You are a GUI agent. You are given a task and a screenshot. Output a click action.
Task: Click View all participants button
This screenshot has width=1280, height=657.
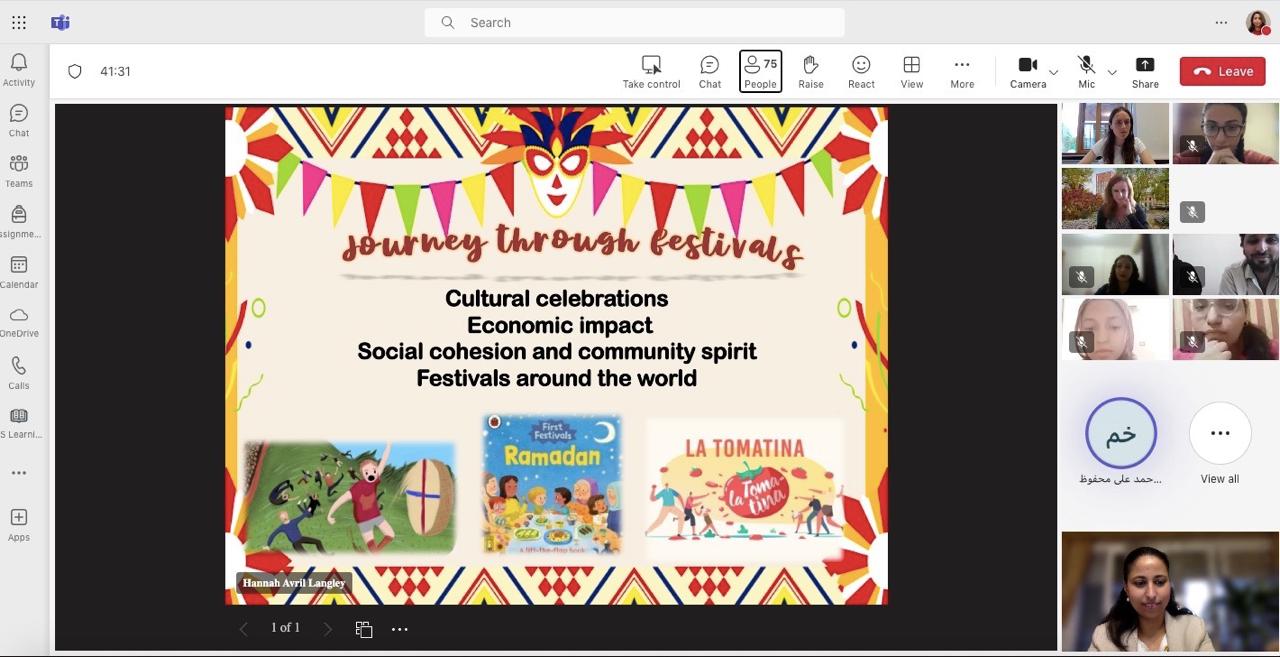click(1219, 435)
